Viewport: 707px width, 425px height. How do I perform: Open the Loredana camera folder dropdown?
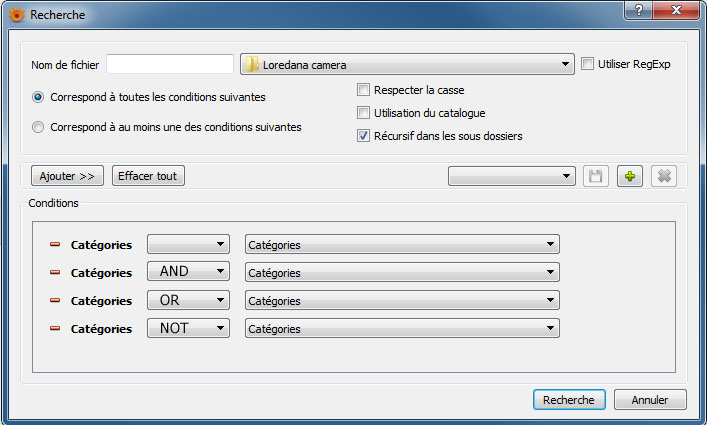(408, 65)
